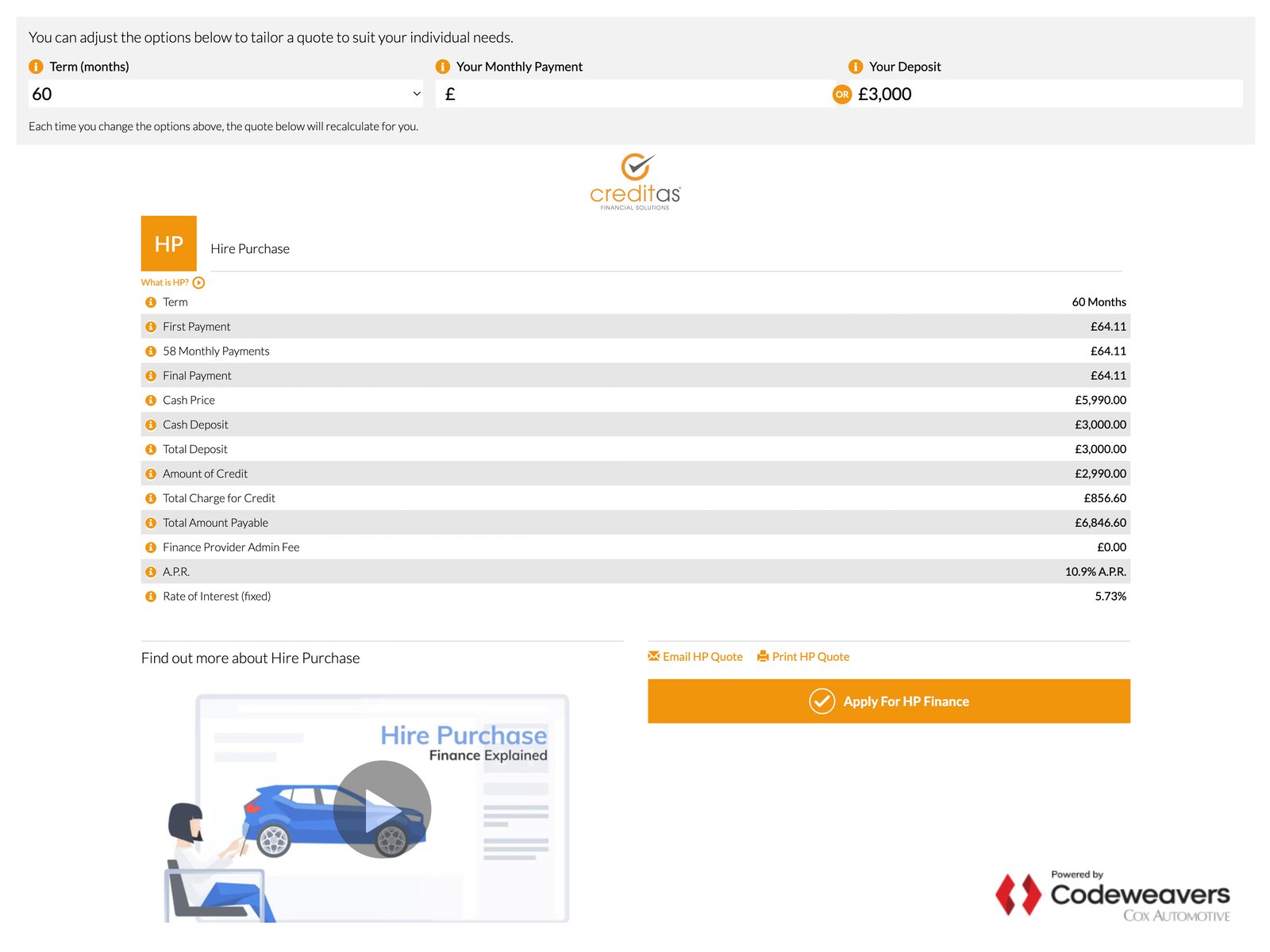Click info icon in Cash Price row
This screenshot has width=1270, height=952.
151,401
